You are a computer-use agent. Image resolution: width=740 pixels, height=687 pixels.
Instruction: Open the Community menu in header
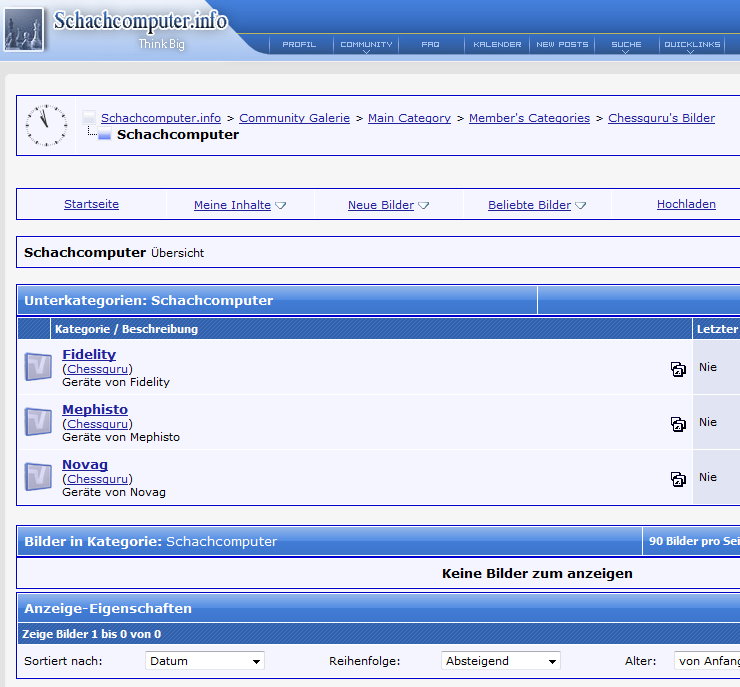[366, 45]
